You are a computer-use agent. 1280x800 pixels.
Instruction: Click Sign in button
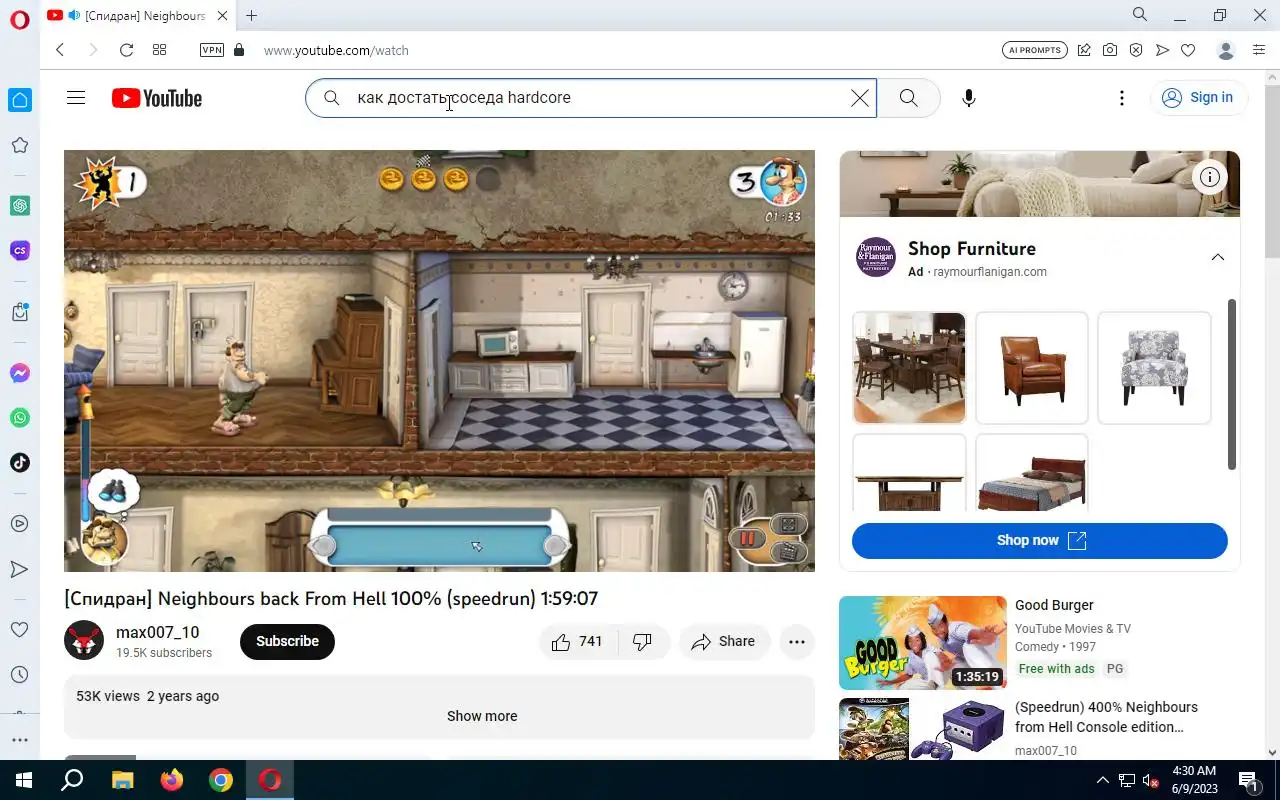(1198, 97)
